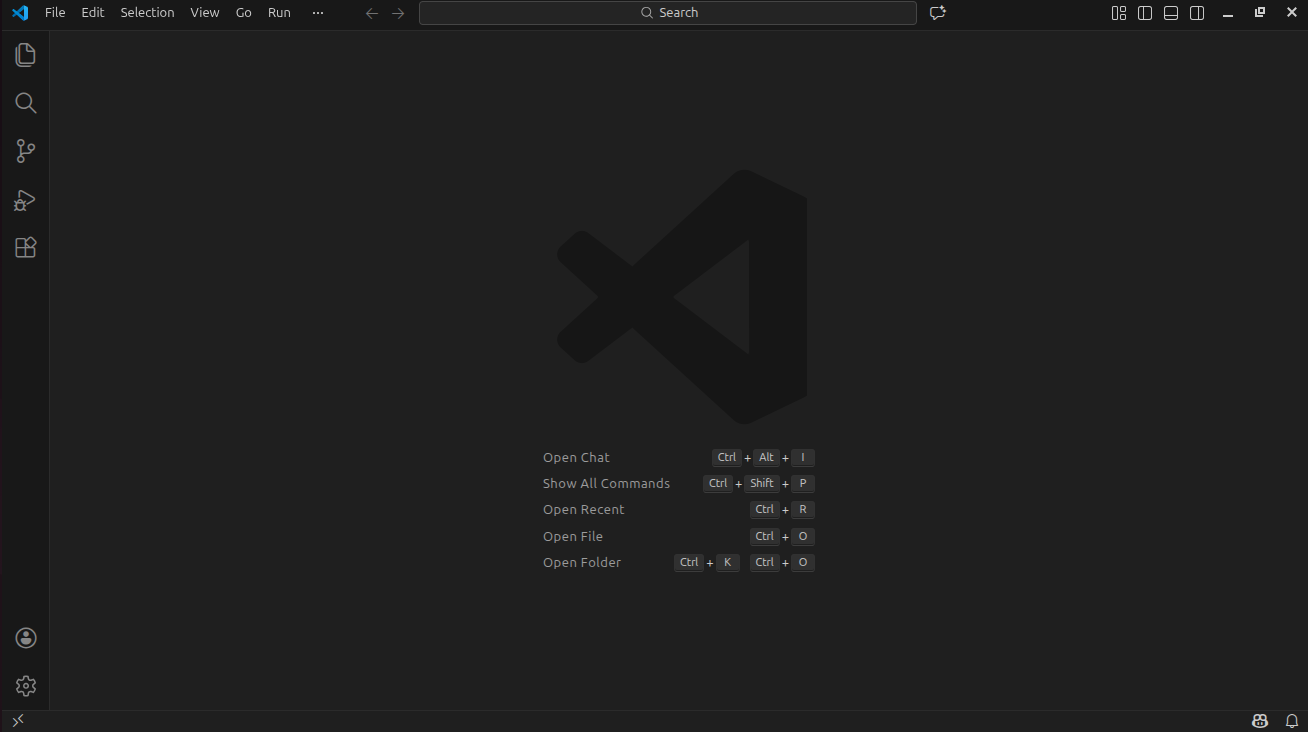1308x732 pixels.
Task: Open the File menu
Action: [x=55, y=13]
